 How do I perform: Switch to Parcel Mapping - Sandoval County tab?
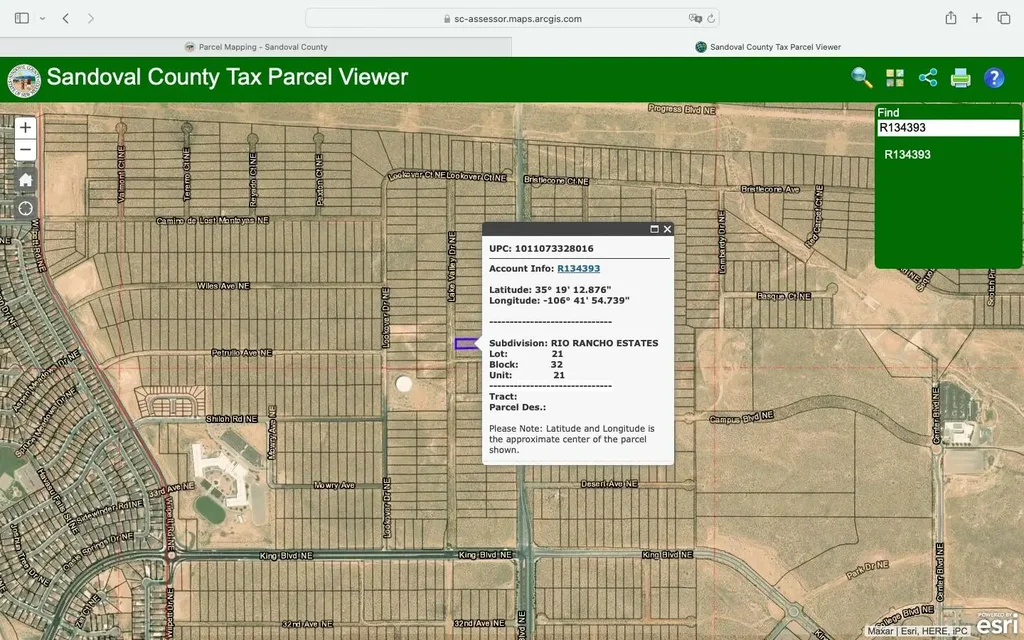(256, 47)
